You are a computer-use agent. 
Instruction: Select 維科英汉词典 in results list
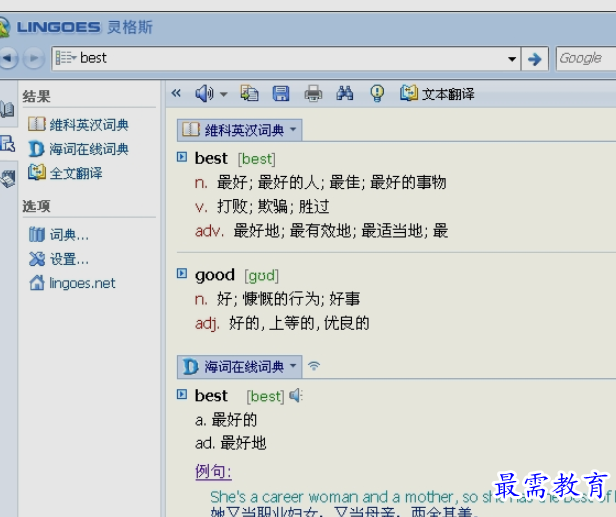(78, 125)
